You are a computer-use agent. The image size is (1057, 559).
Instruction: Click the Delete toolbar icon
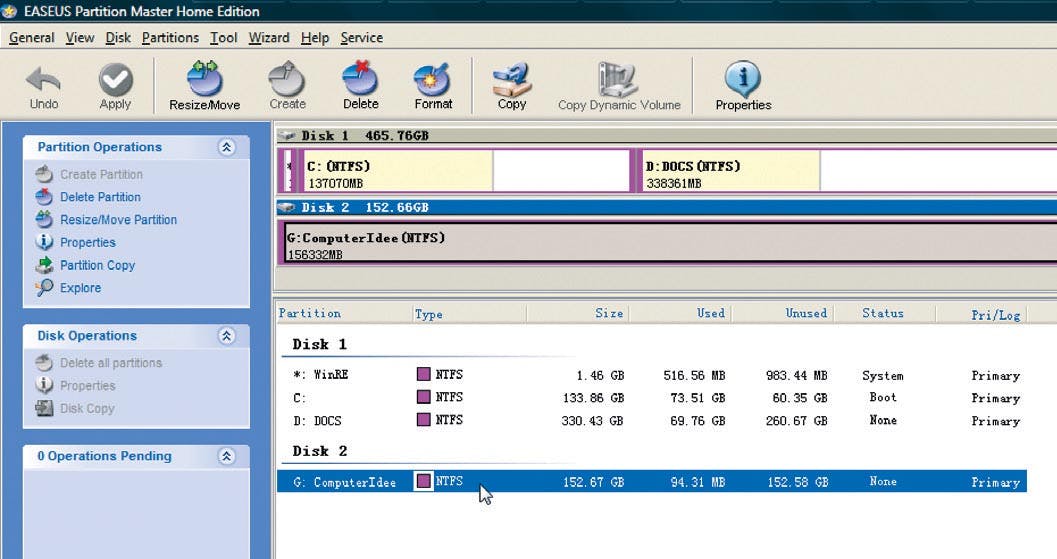[x=360, y=78]
